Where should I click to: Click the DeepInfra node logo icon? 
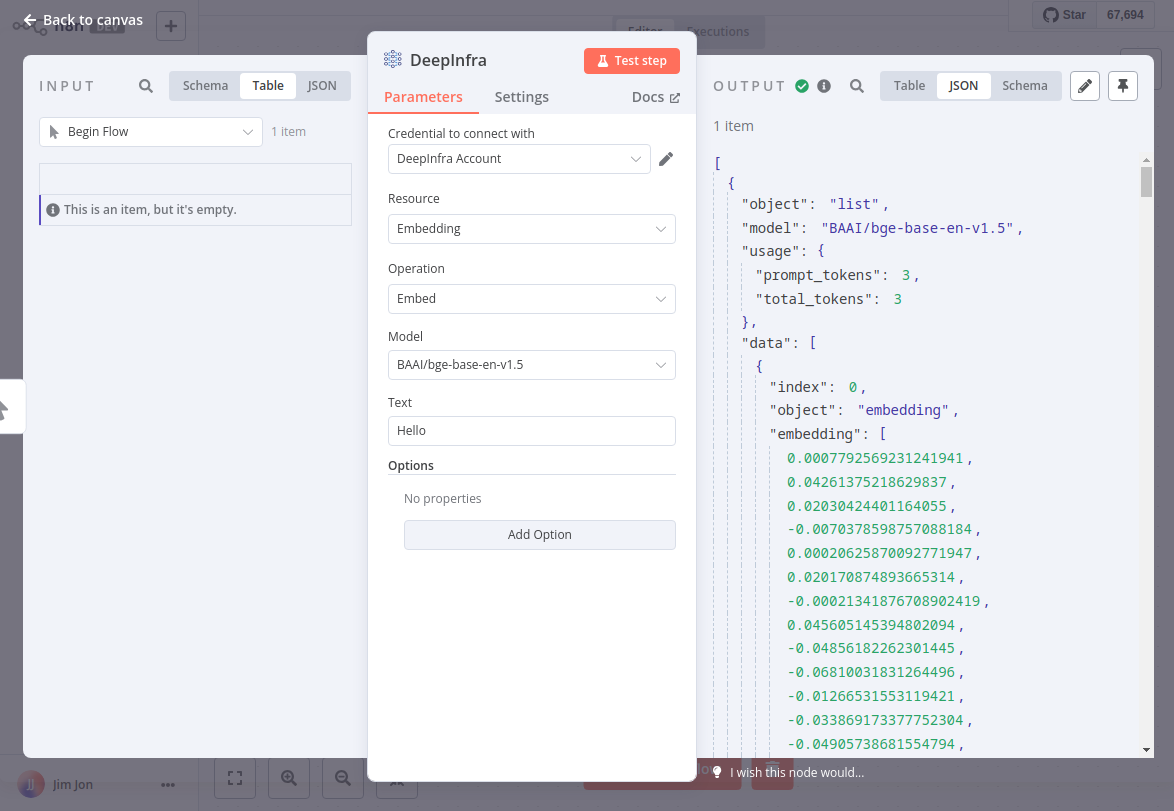(392, 60)
